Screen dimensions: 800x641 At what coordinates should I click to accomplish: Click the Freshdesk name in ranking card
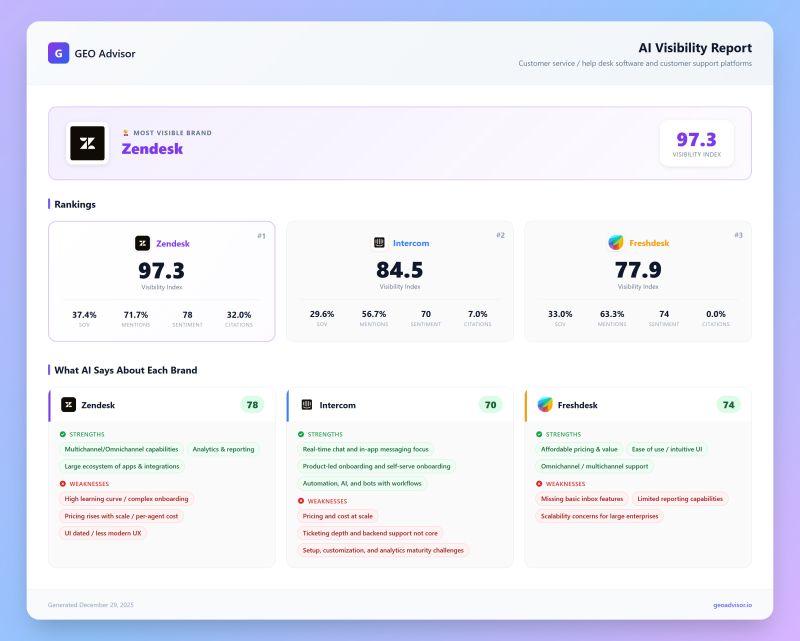pyautogui.click(x=649, y=243)
